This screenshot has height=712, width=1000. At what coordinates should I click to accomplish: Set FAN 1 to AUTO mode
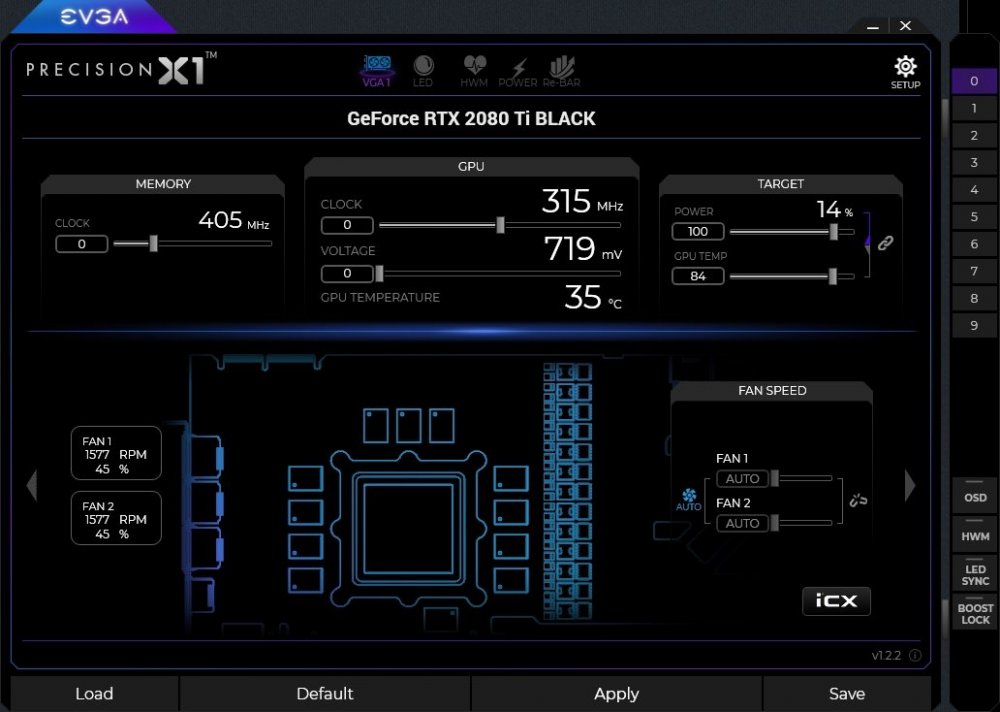(742, 478)
